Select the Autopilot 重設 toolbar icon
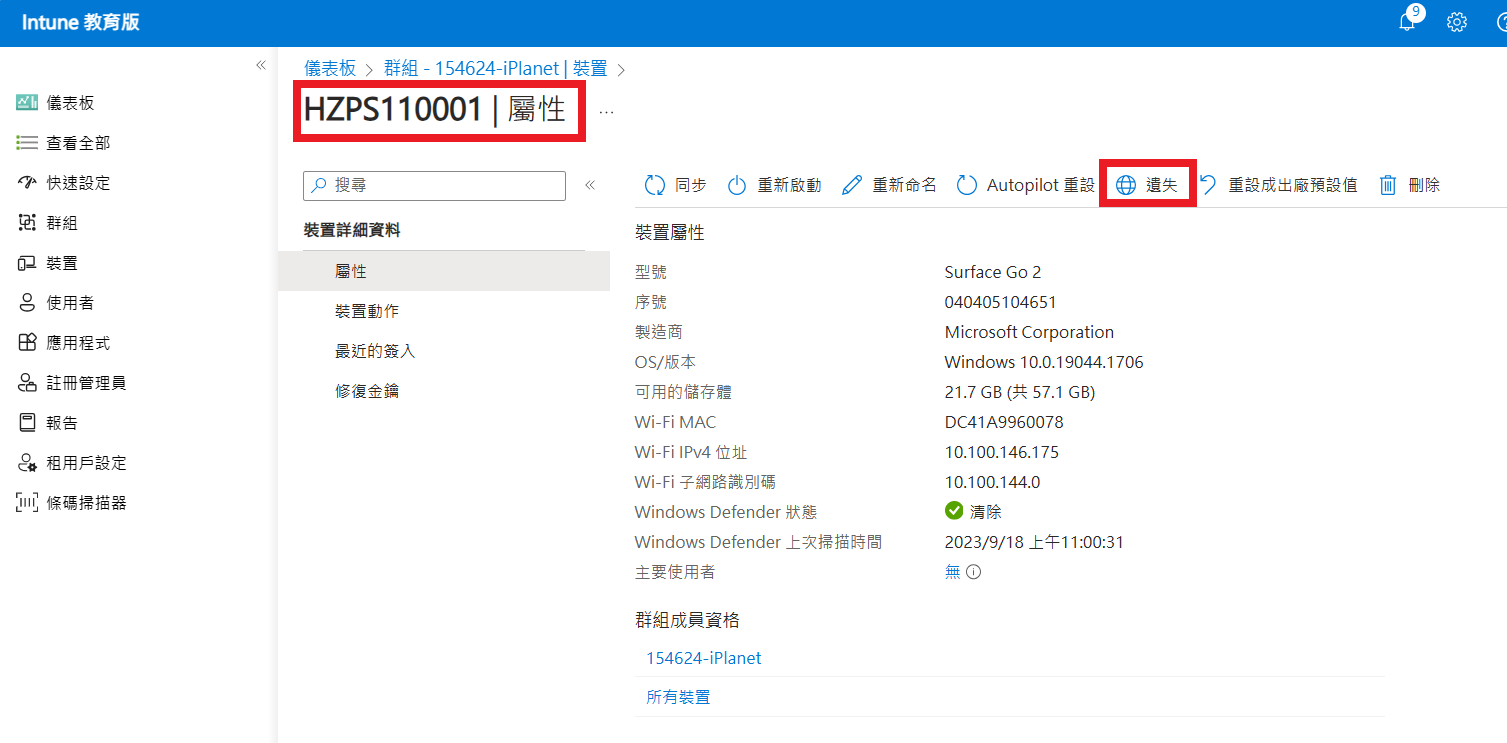 tap(967, 185)
